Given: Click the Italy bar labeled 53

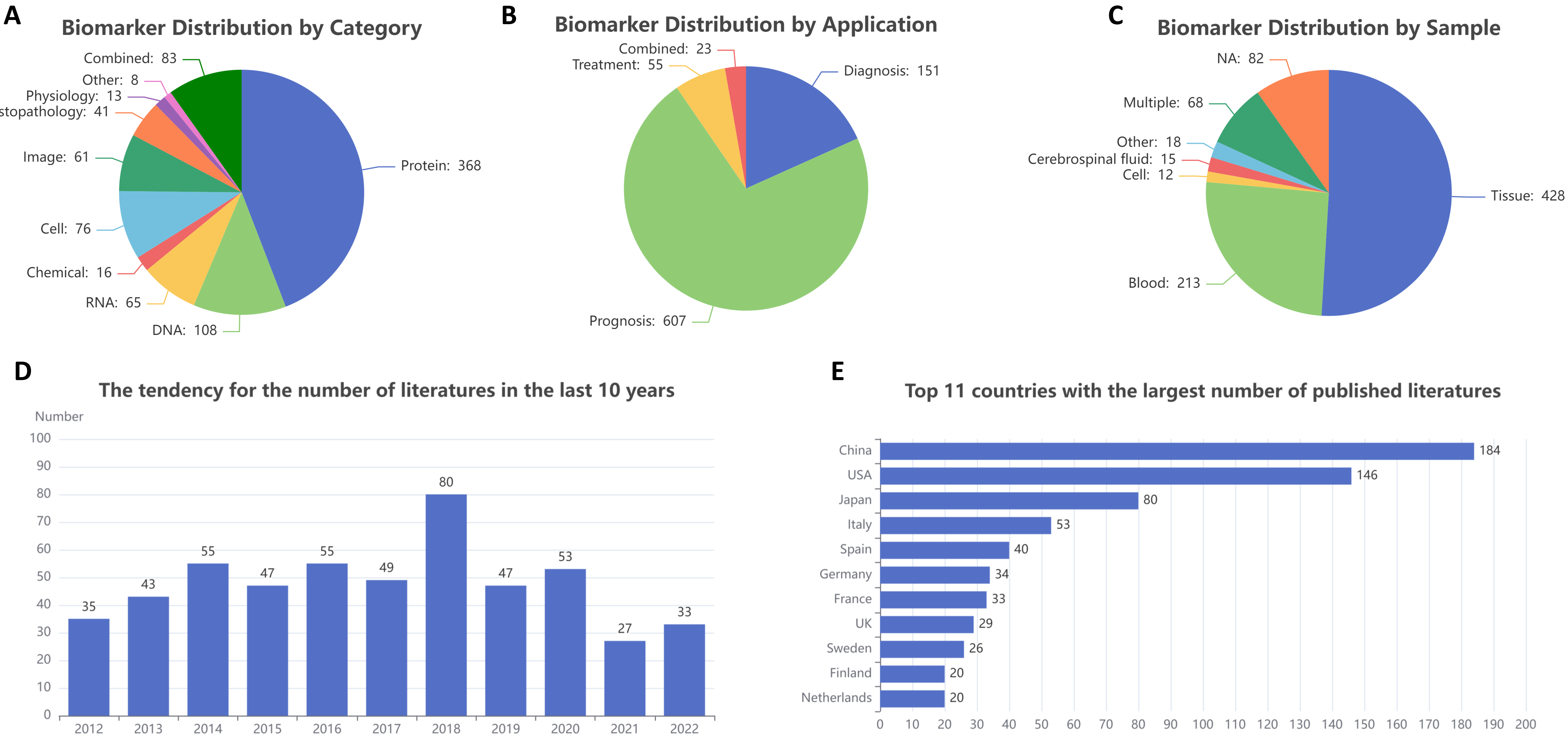Looking at the screenshot, I should tap(965, 525).
